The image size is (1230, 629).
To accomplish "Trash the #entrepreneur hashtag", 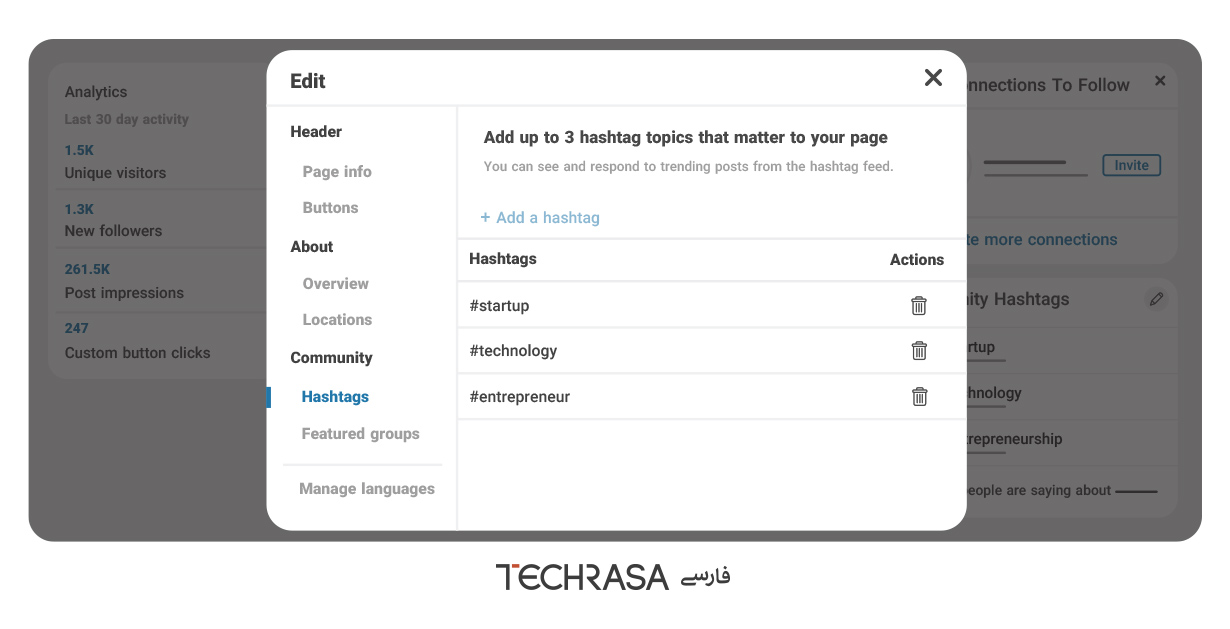I will click(919, 397).
